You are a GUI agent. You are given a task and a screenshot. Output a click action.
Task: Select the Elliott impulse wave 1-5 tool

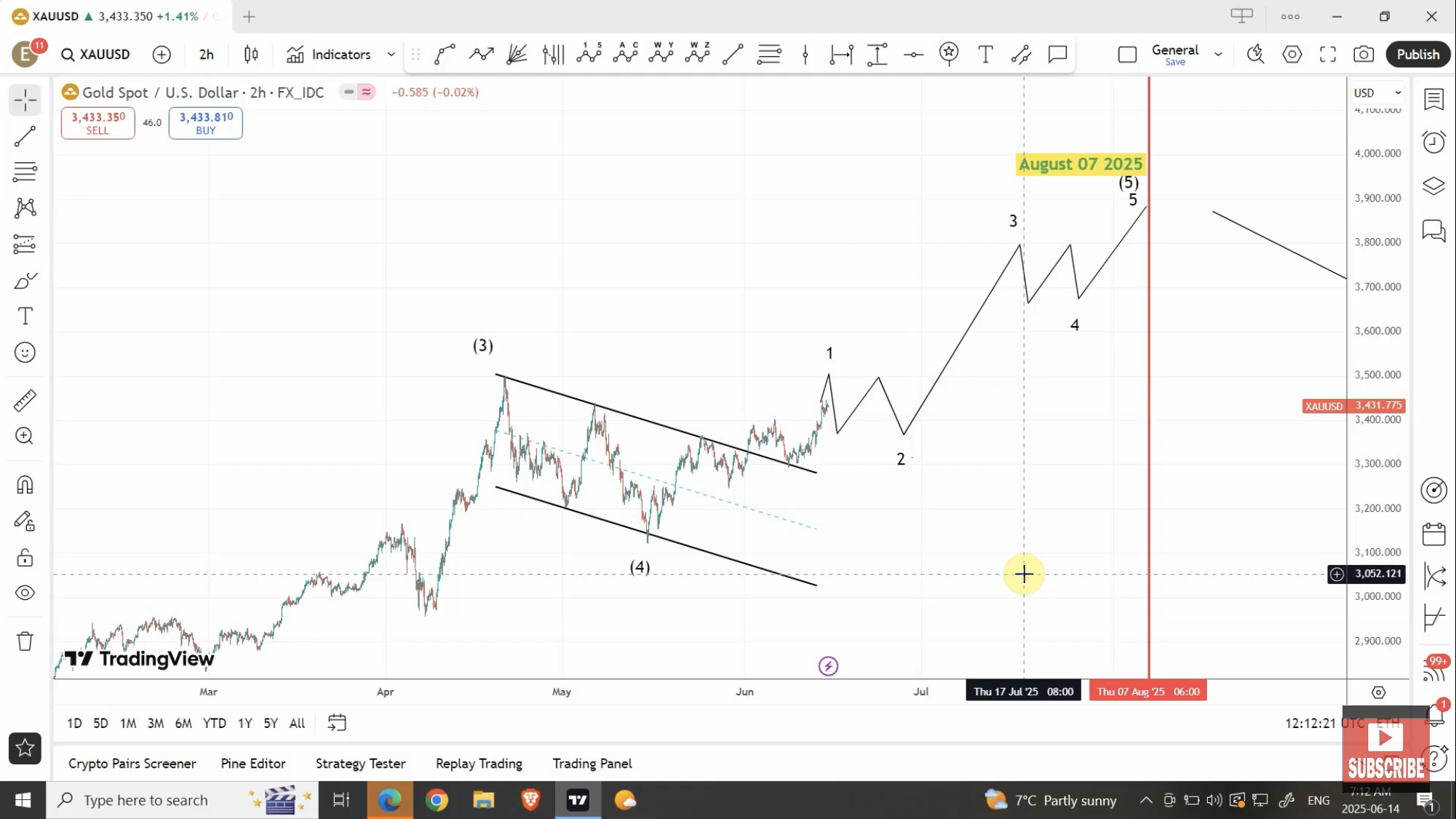pos(589,53)
